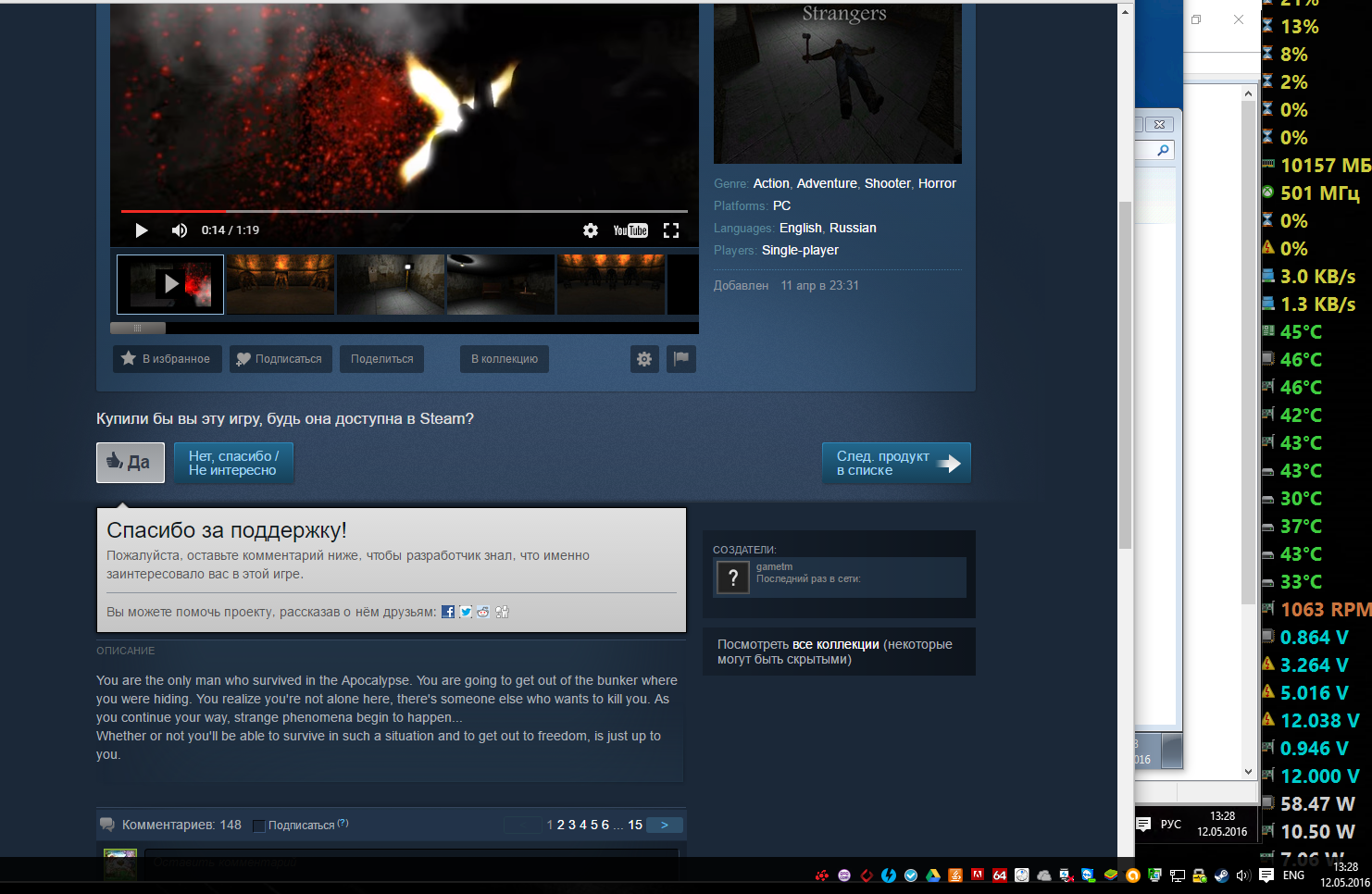The width and height of the screenshot is (1372, 894).
Task: Open the video on YouTube via logo
Action: (630, 230)
